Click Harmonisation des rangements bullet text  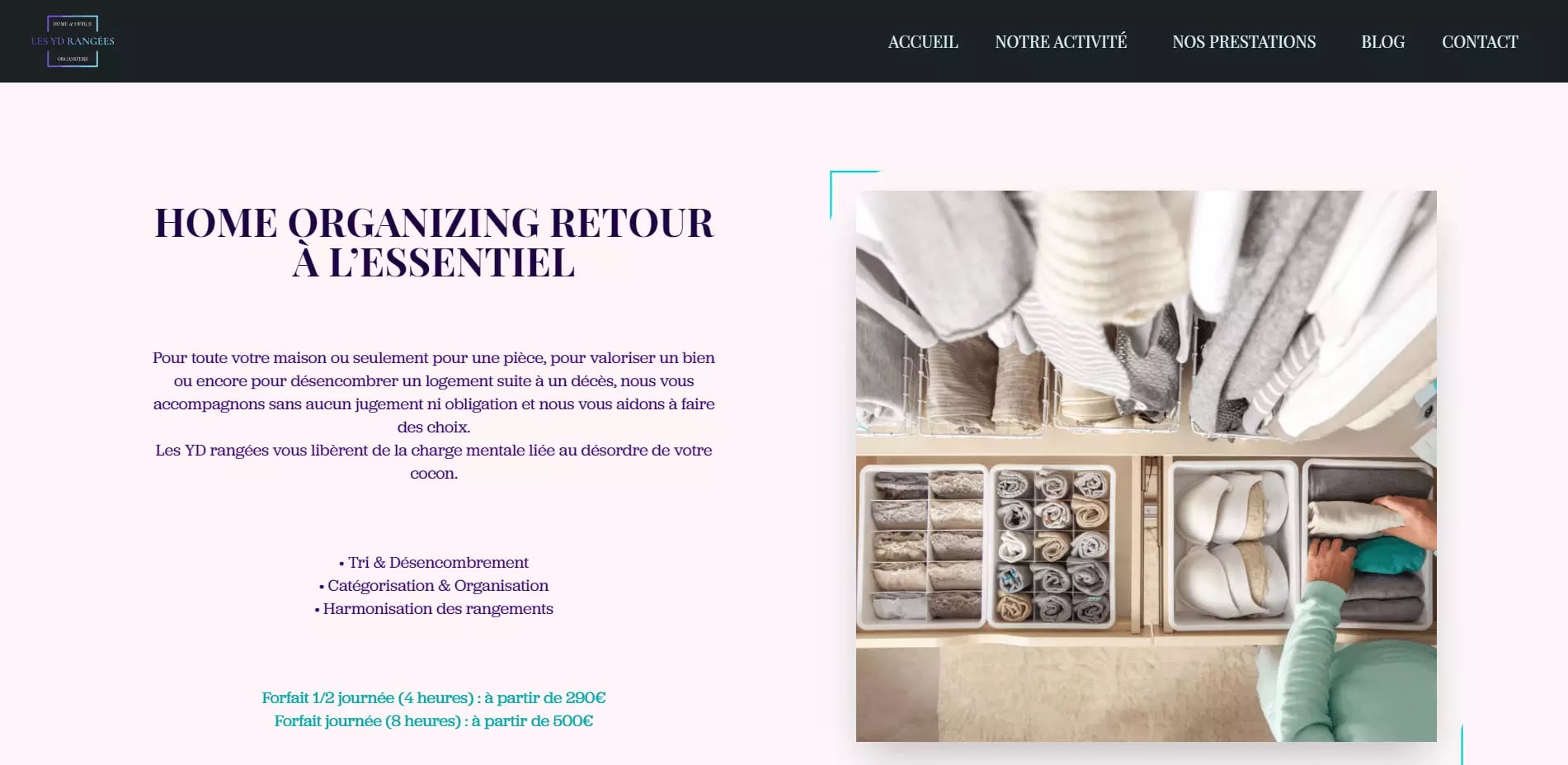434,609
